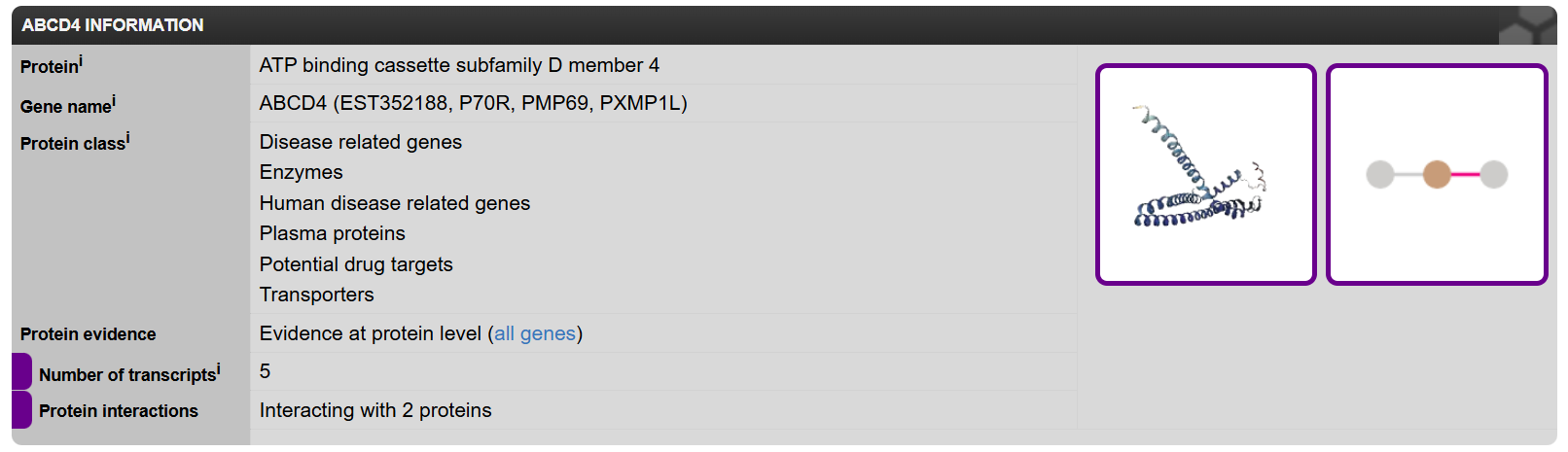The height and width of the screenshot is (452, 1568).
Task: Select the "Disease related genes" protein class
Action: (361, 142)
